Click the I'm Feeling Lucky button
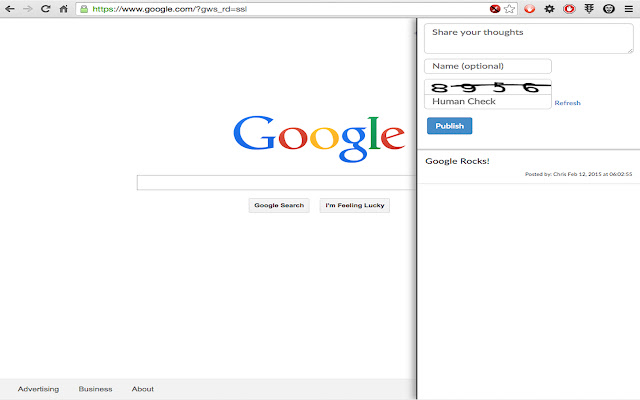This screenshot has width=640, height=400. coord(355,205)
